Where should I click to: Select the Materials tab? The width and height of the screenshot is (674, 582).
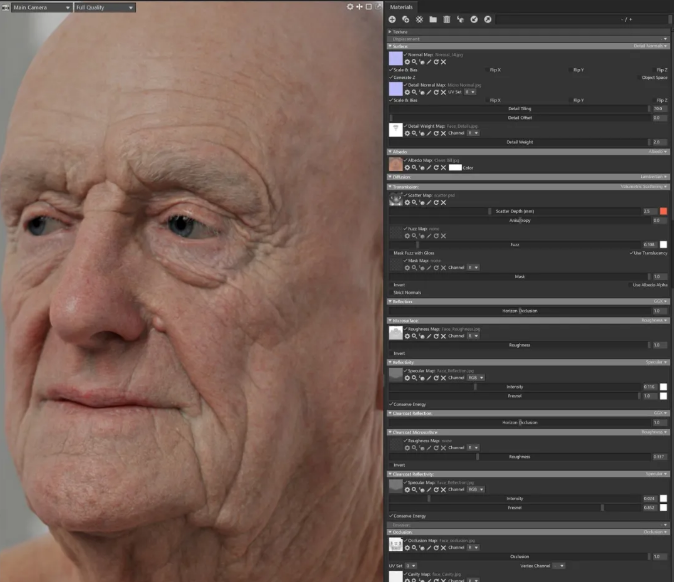(401, 7)
